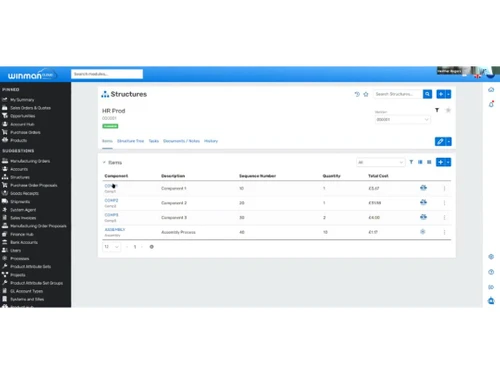Image resolution: width=500 pixels, height=375 pixels.
Task: Open Purchase Order Proposals
Action: (x=34, y=185)
